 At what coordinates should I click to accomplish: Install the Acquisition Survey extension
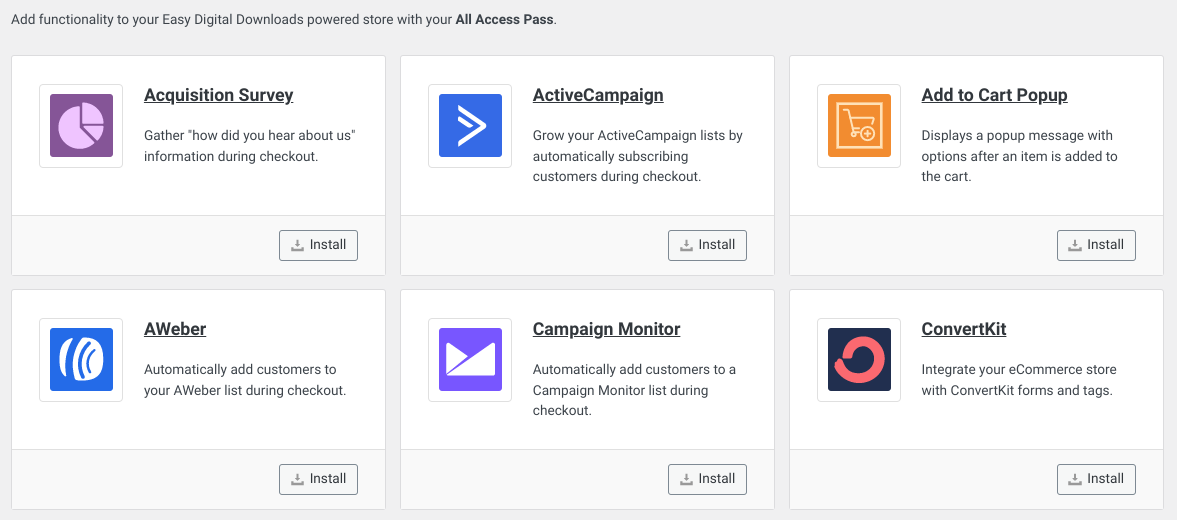[318, 245]
